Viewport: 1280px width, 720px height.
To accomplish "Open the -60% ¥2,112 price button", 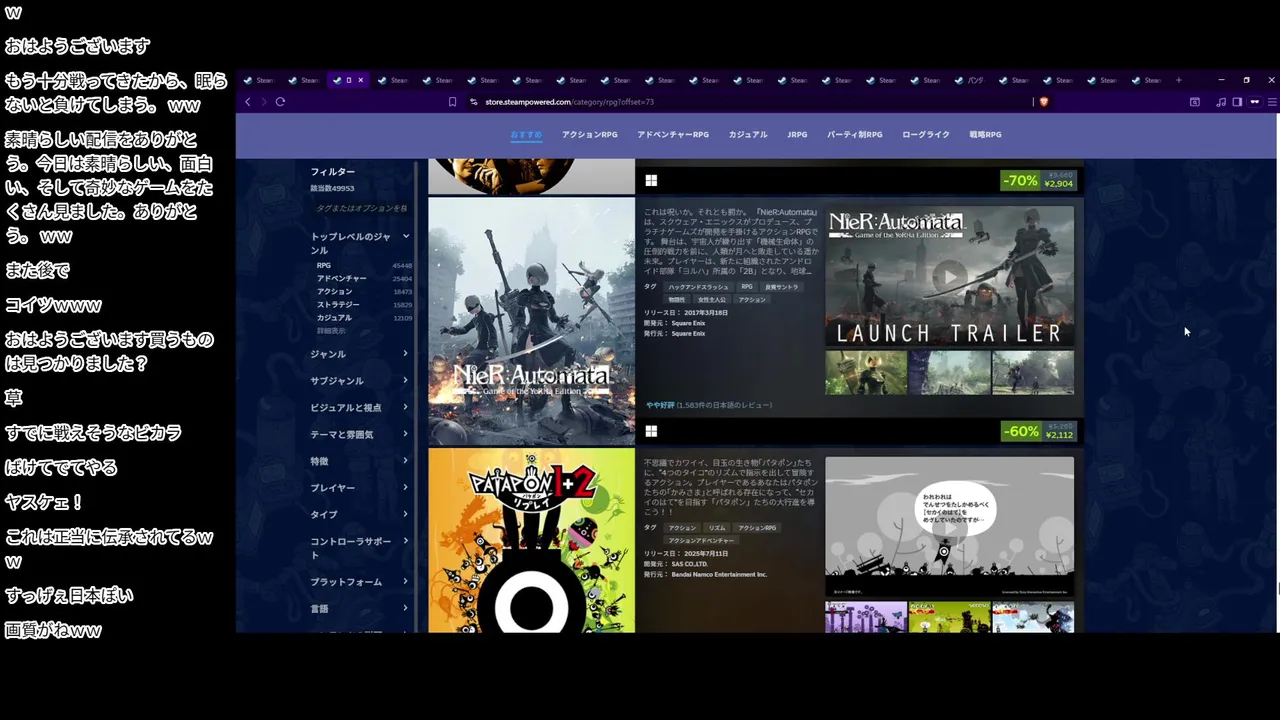I will pyautogui.click(x=1038, y=431).
